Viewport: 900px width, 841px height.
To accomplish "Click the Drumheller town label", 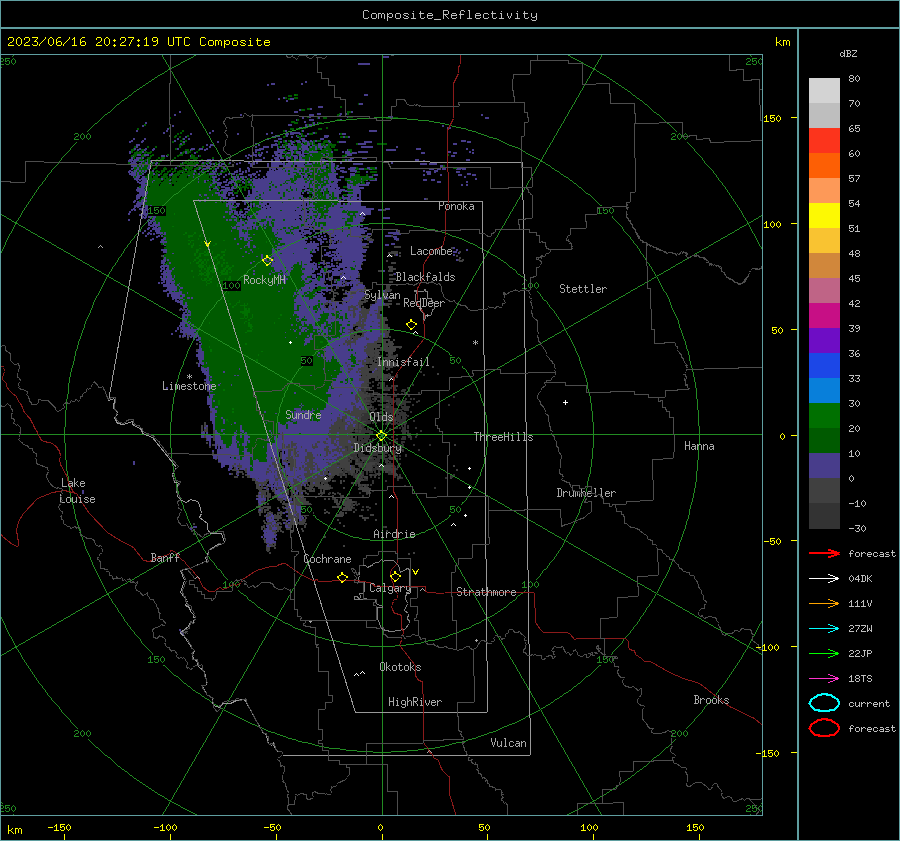I will [x=586, y=493].
